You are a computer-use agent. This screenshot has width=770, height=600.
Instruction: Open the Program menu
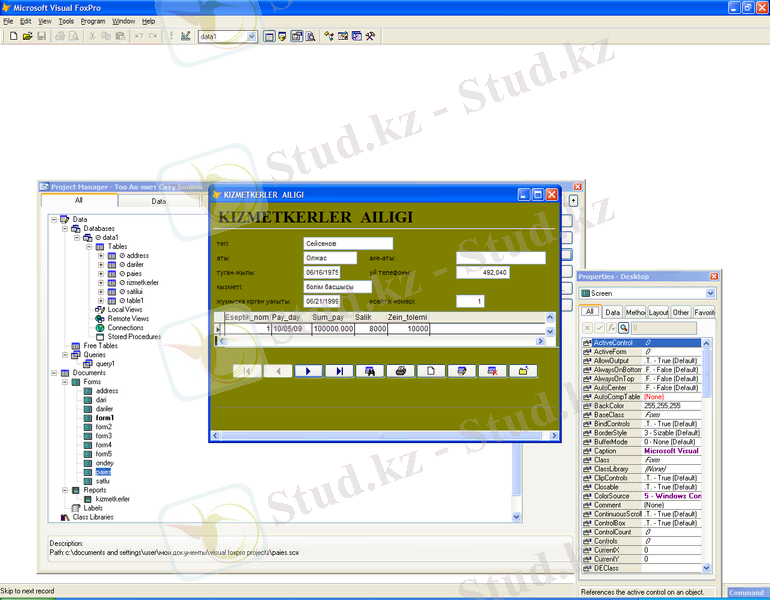pos(93,20)
